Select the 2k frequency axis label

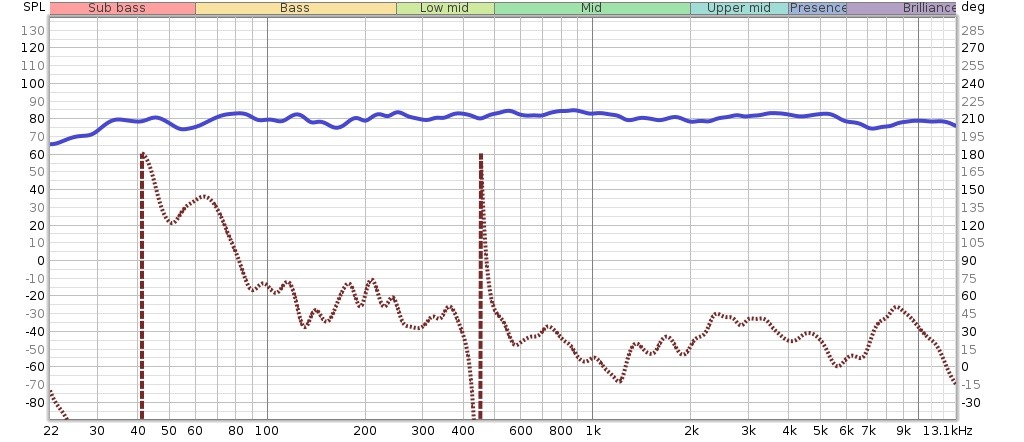pyautogui.click(x=691, y=431)
